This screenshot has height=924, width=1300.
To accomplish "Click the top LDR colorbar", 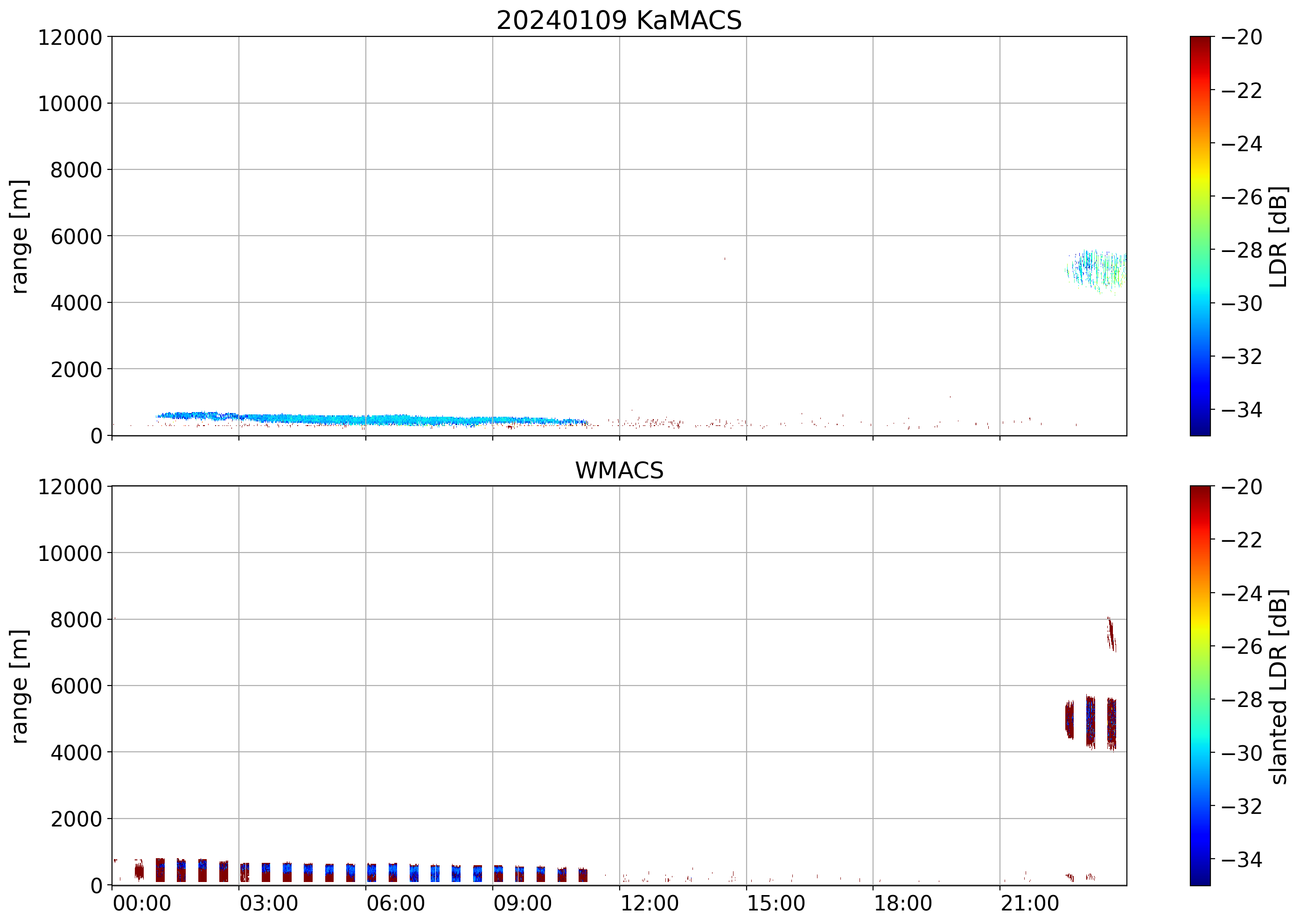I will (x=1200, y=236).
